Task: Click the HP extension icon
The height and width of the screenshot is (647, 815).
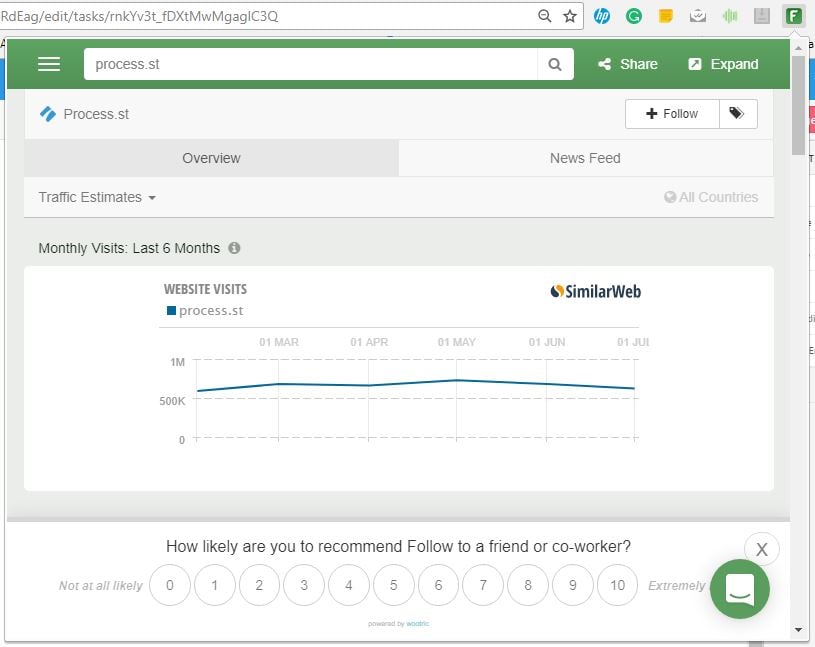Action: coord(602,16)
